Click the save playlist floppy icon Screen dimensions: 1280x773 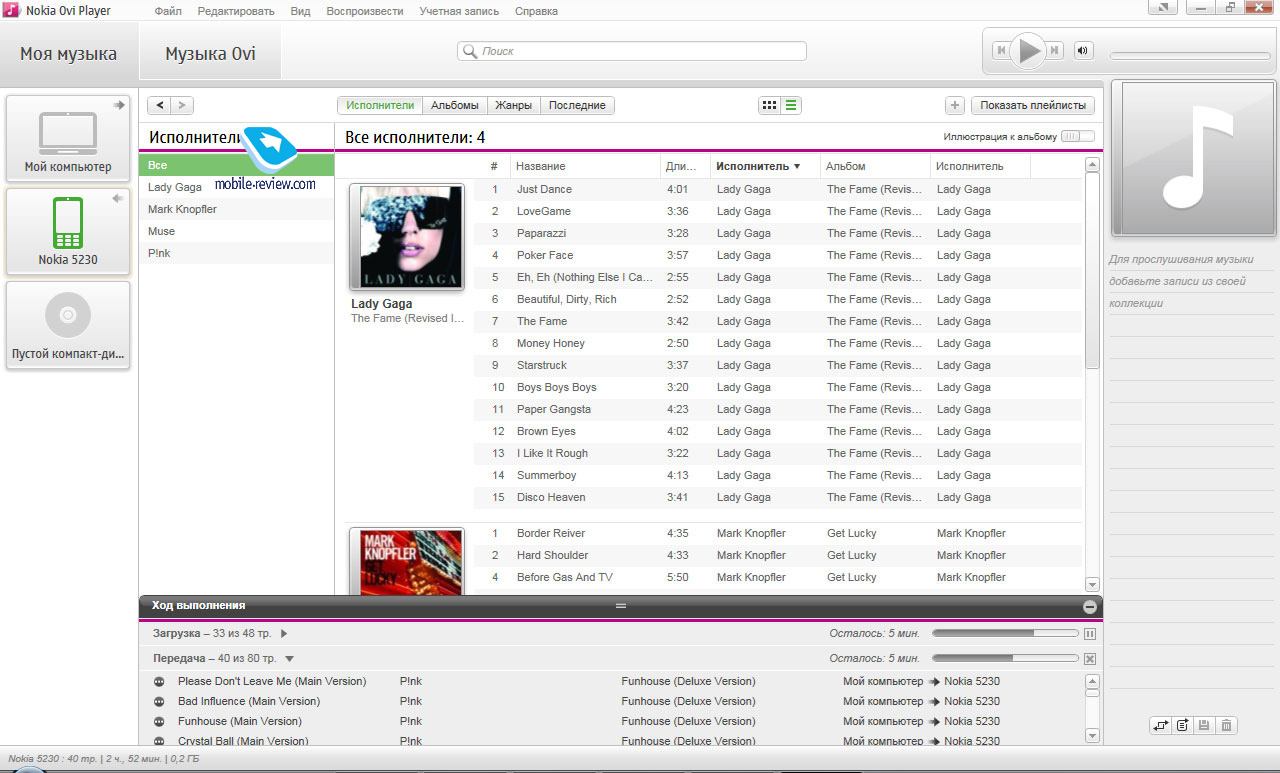(1205, 725)
